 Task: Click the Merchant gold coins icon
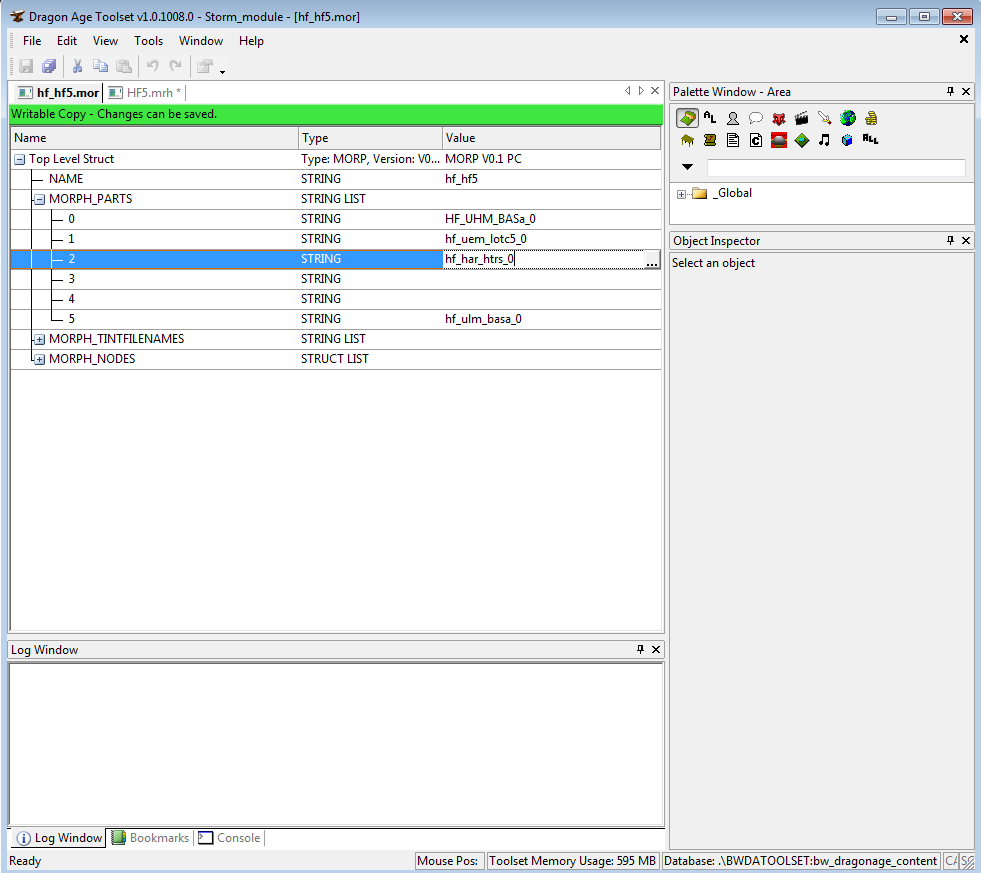[871, 118]
